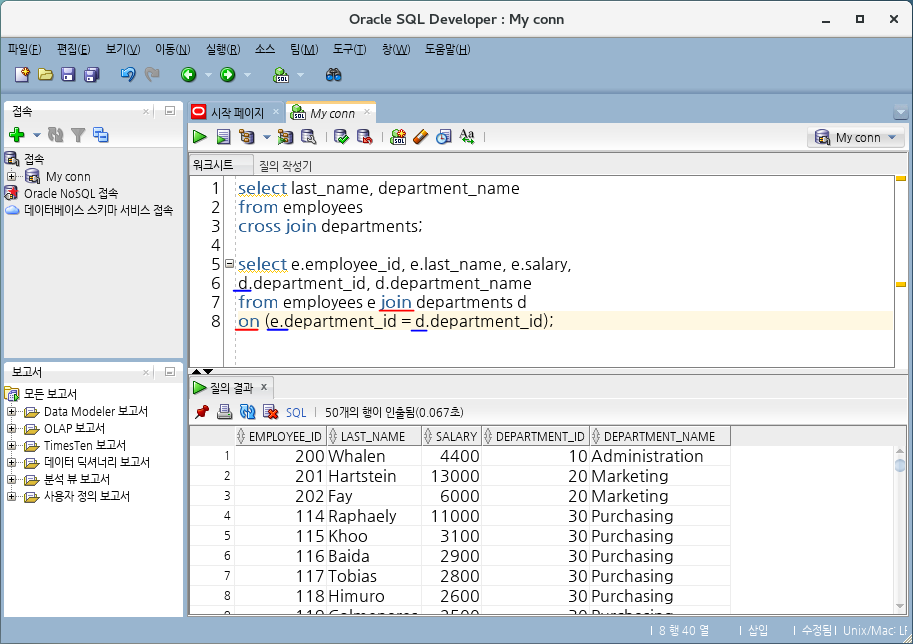The height and width of the screenshot is (644, 913).
Task: Open the tab list dropdown at editor right
Action: coord(900,112)
